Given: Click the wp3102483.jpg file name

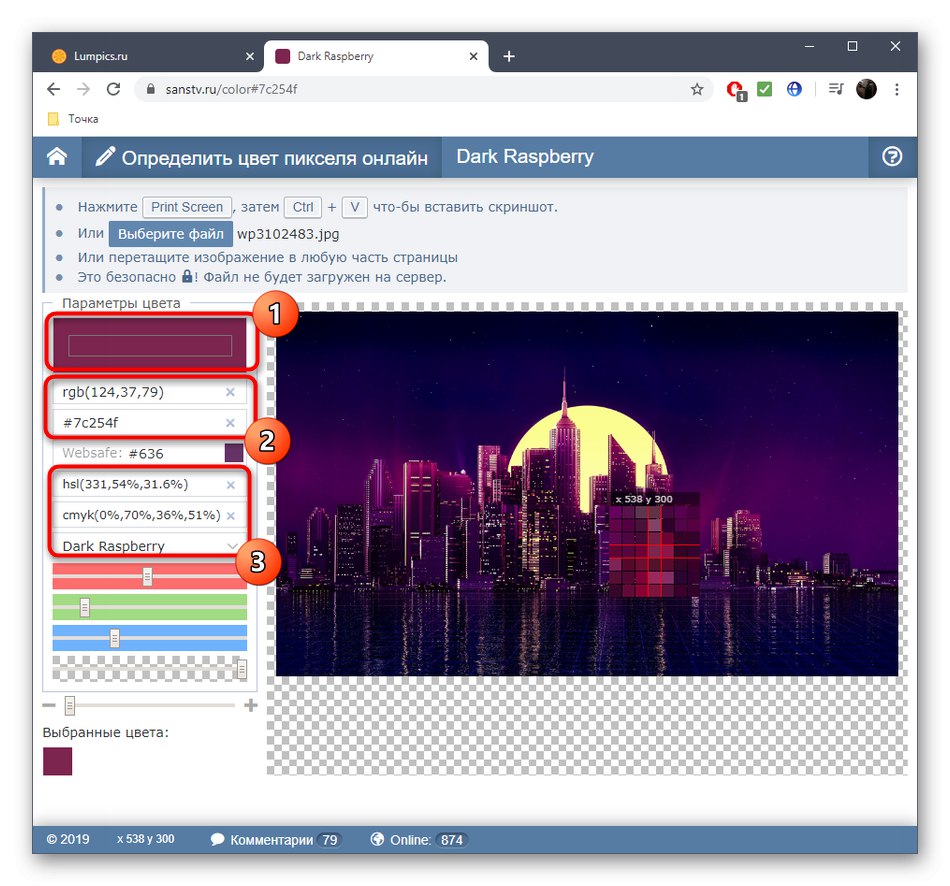Looking at the screenshot, I should 288,234.
